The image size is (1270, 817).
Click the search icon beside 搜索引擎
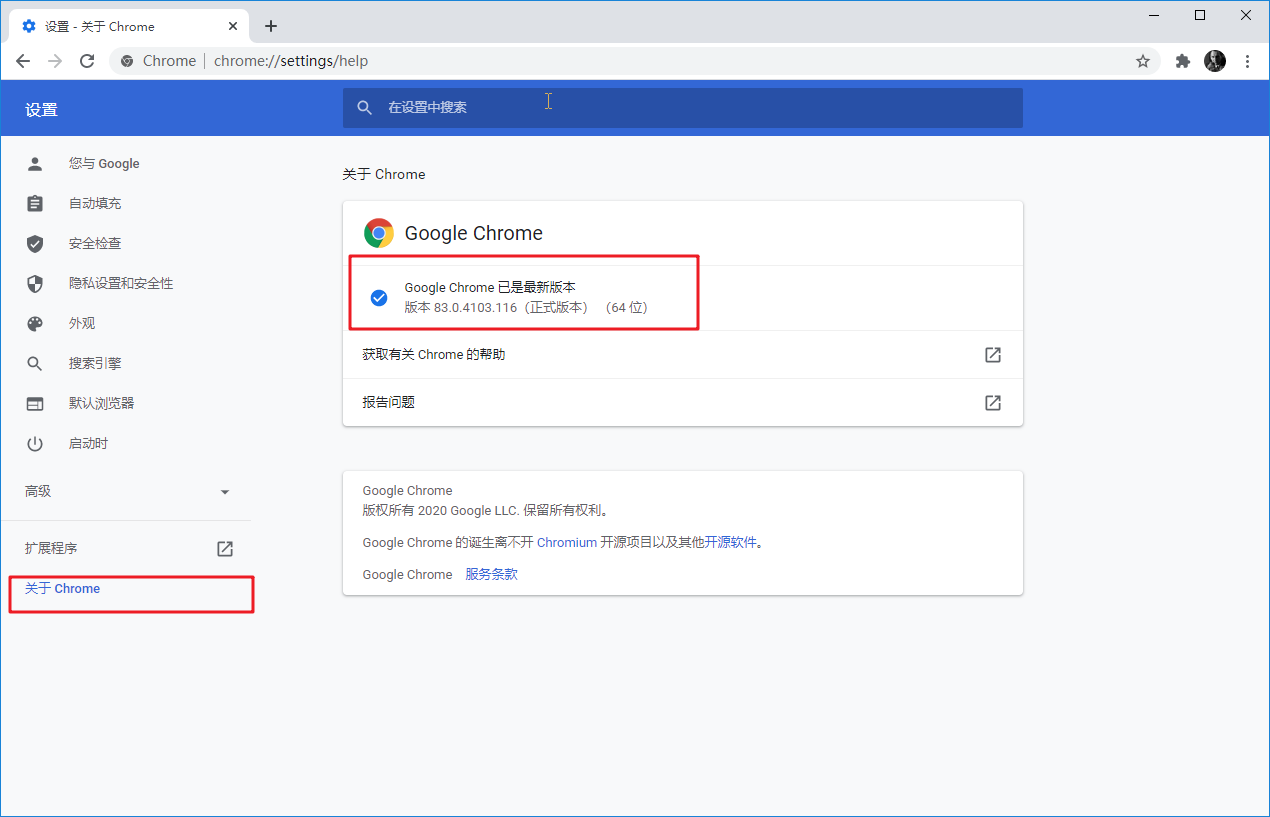35,363
